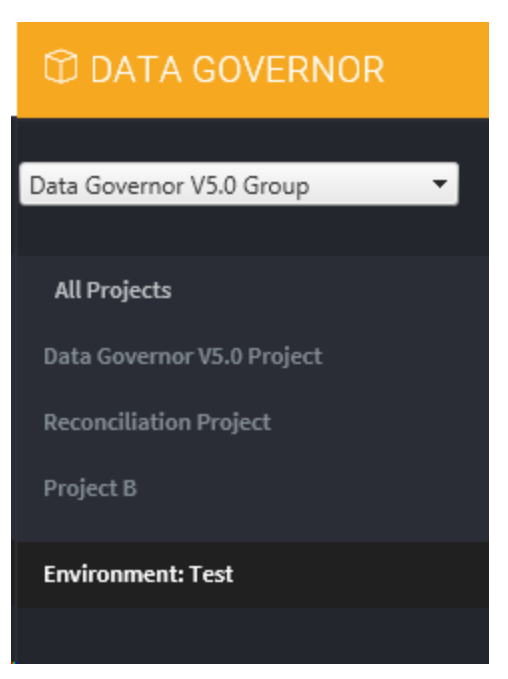508x679 pixels.
Task: Open Data Governor V5.0 Project
Action: [x=183, y=357]
